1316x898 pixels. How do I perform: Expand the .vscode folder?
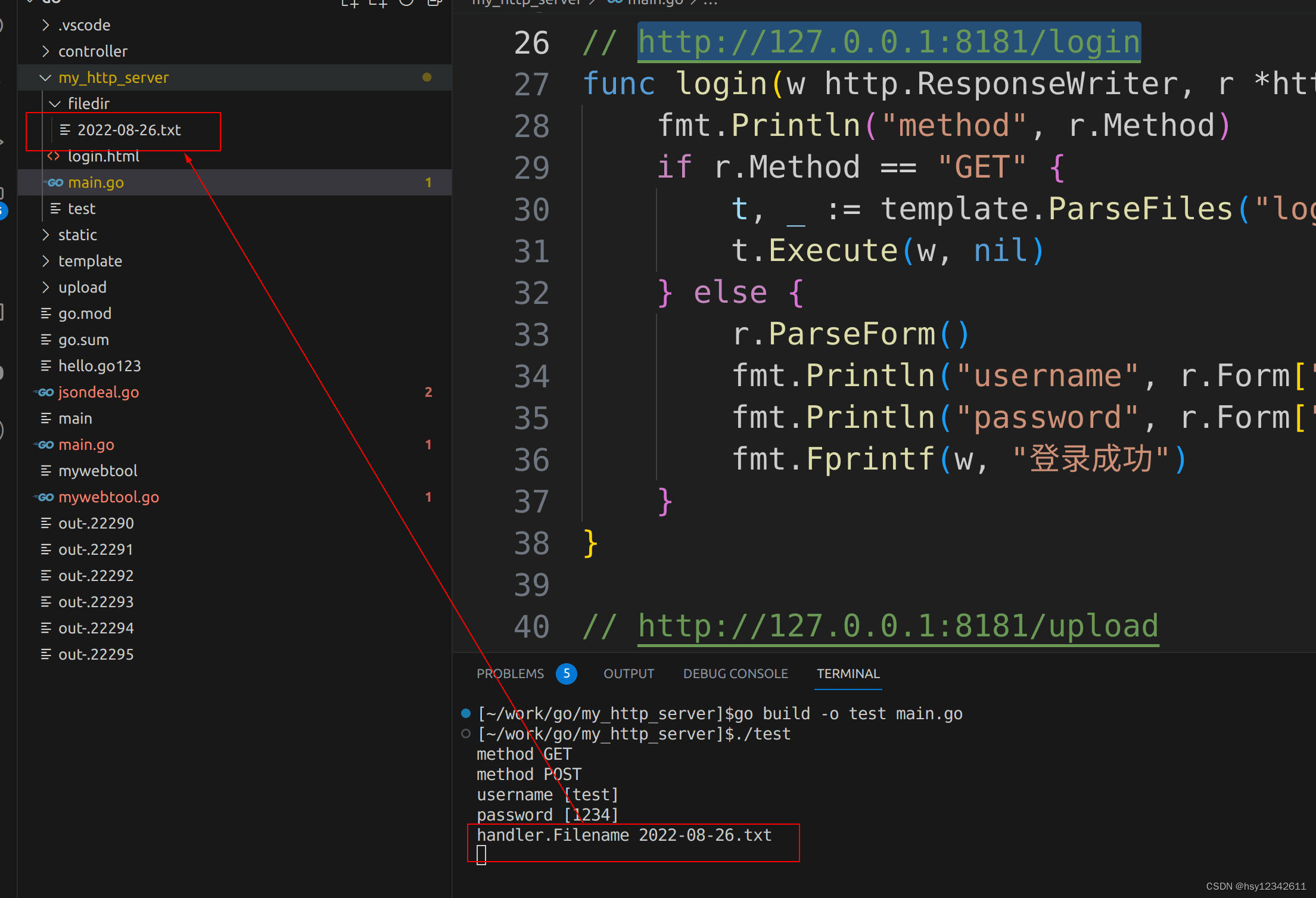46,25
